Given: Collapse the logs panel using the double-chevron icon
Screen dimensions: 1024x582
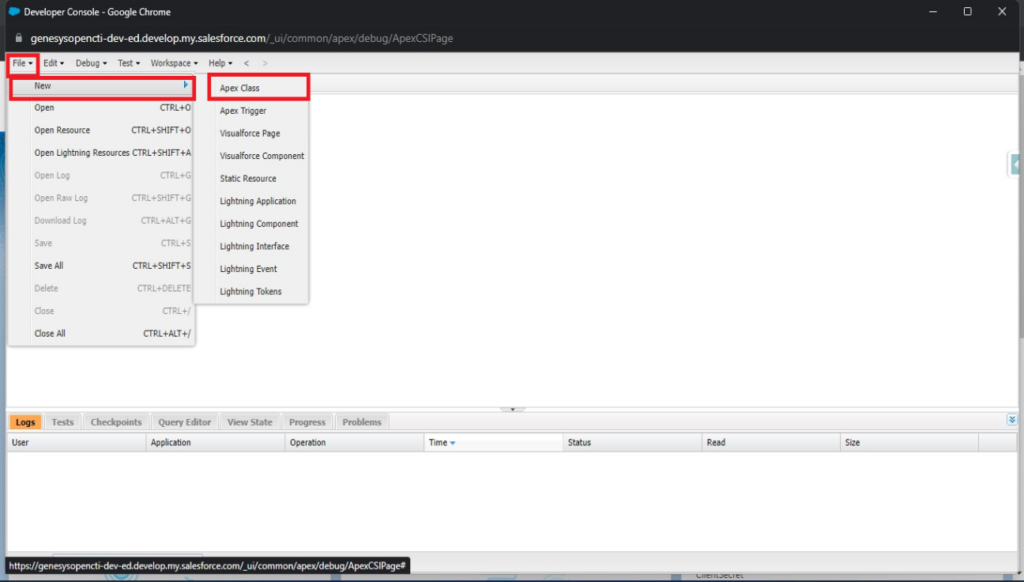Looking at the screenshot, I should (1010, 421).
